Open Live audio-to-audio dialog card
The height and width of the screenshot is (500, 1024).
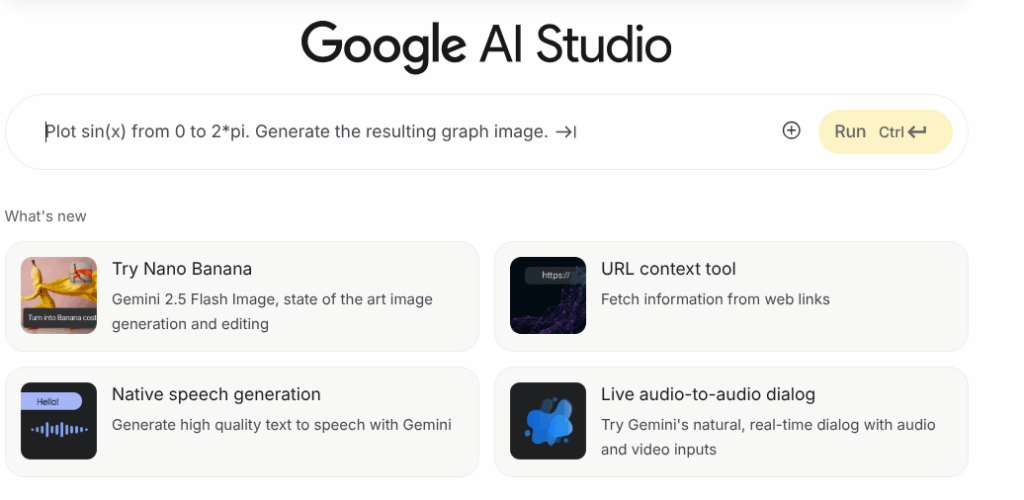731,422
